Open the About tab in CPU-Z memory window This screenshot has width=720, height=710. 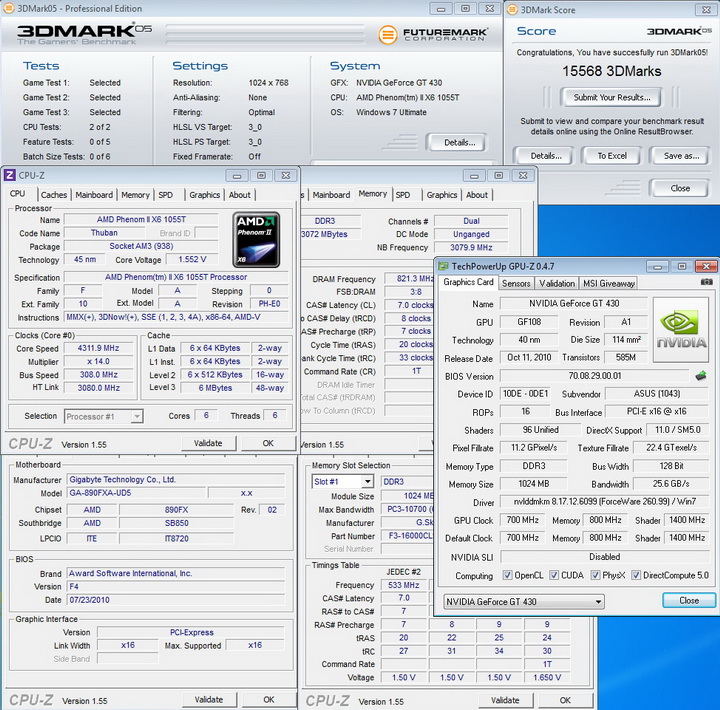tap(477, 195)
